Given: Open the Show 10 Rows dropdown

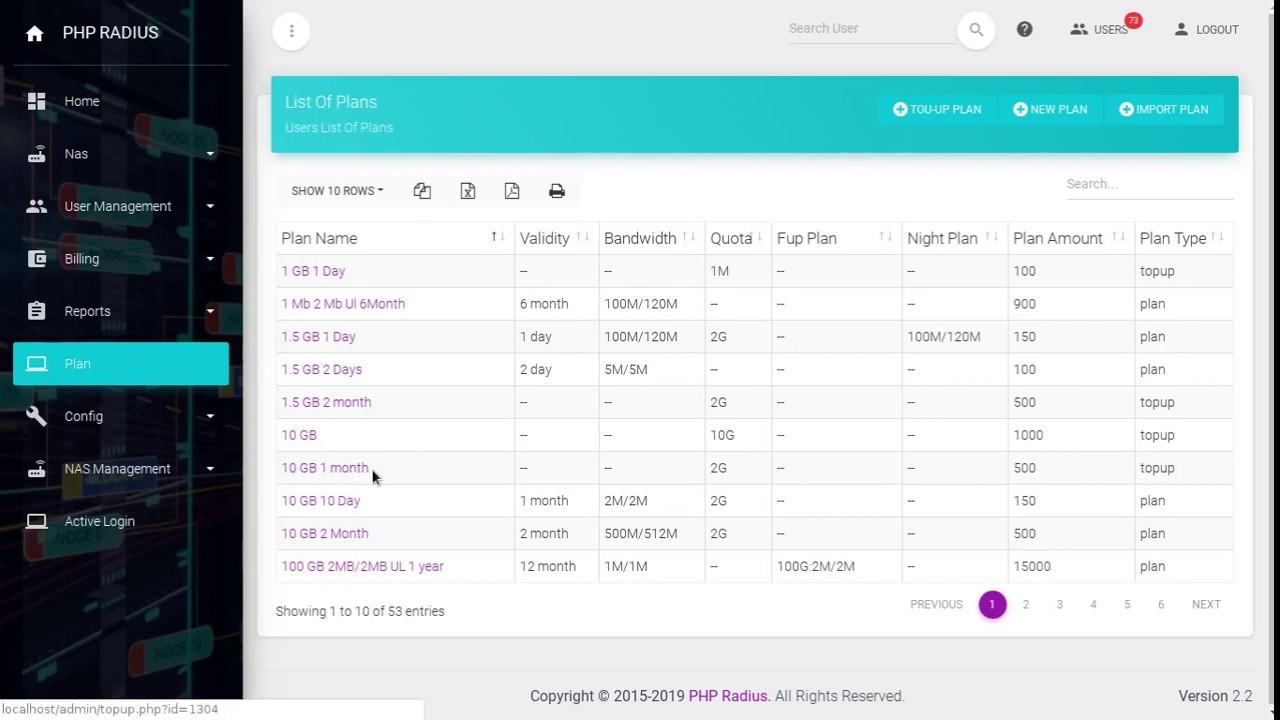Looking at the screenshot, I should (x=337, y=191).
